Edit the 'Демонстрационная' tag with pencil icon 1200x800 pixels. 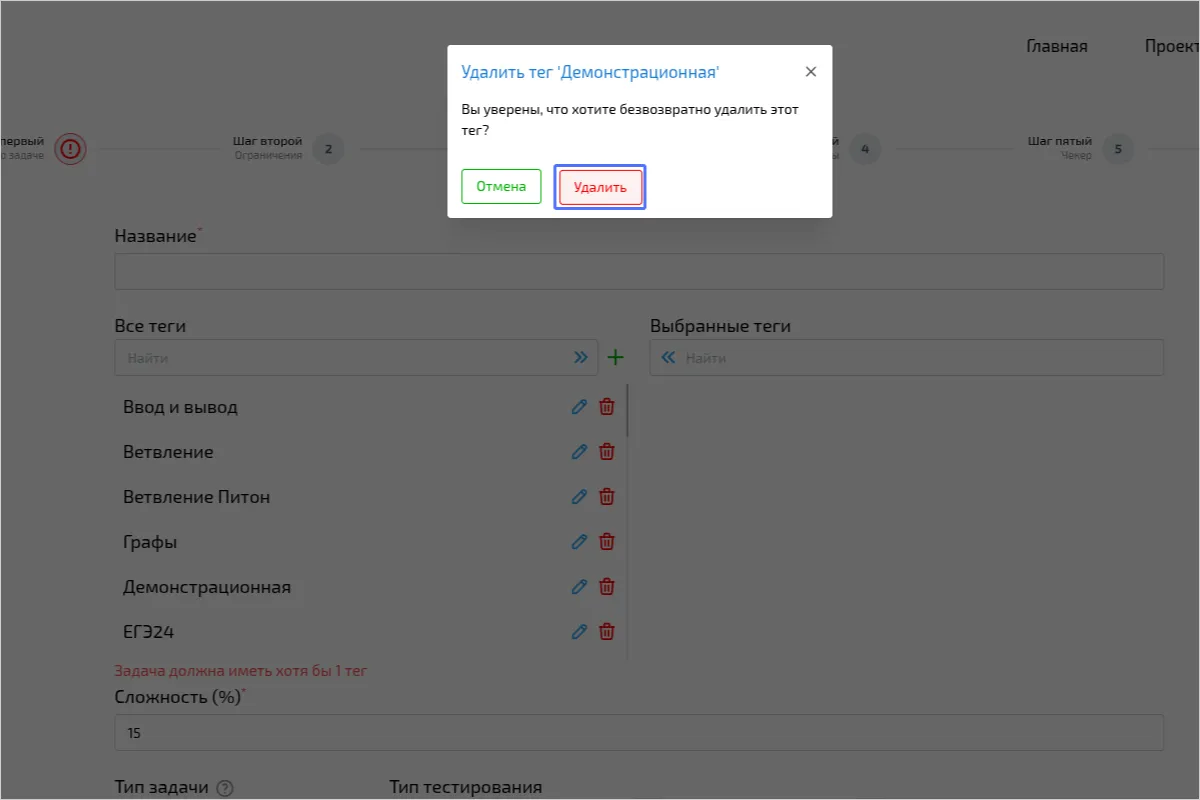tap(579, 586)
